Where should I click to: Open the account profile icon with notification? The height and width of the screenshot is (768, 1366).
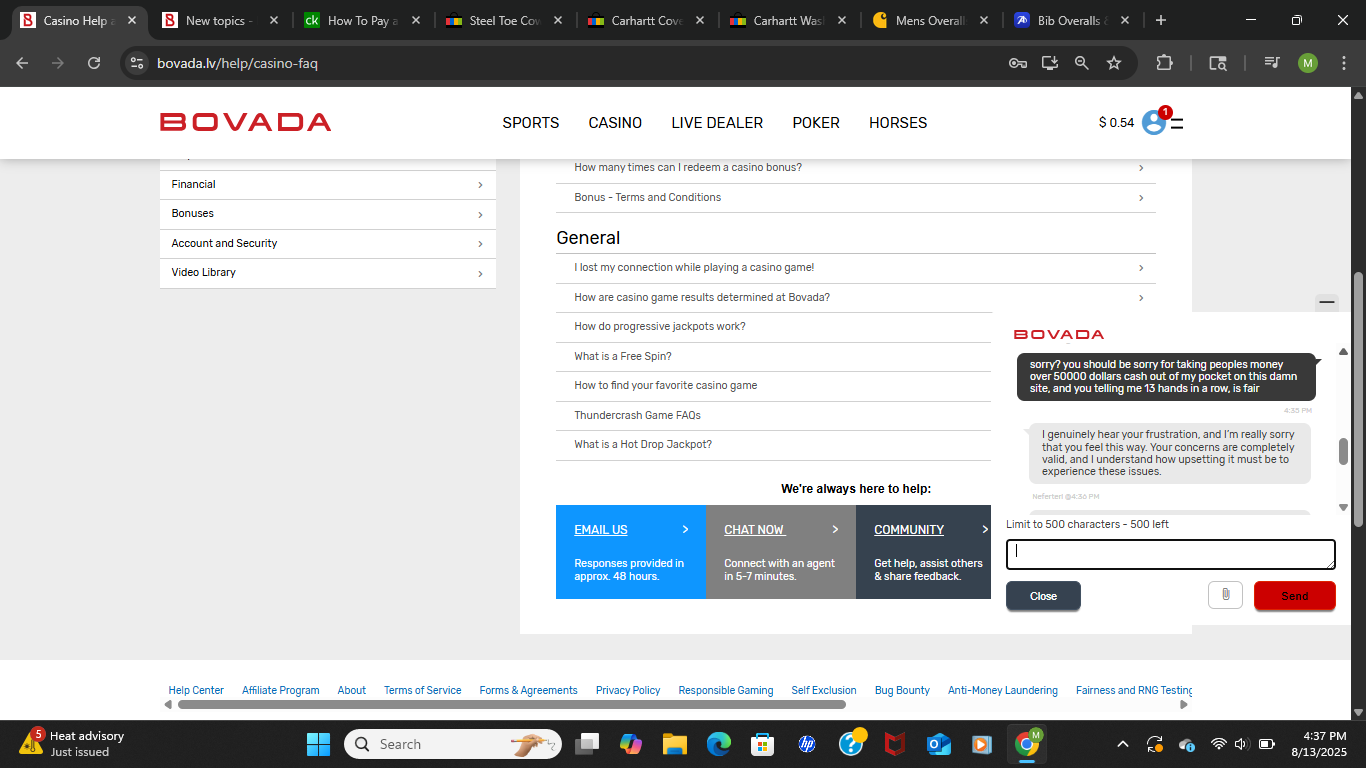click(1154, 122)
